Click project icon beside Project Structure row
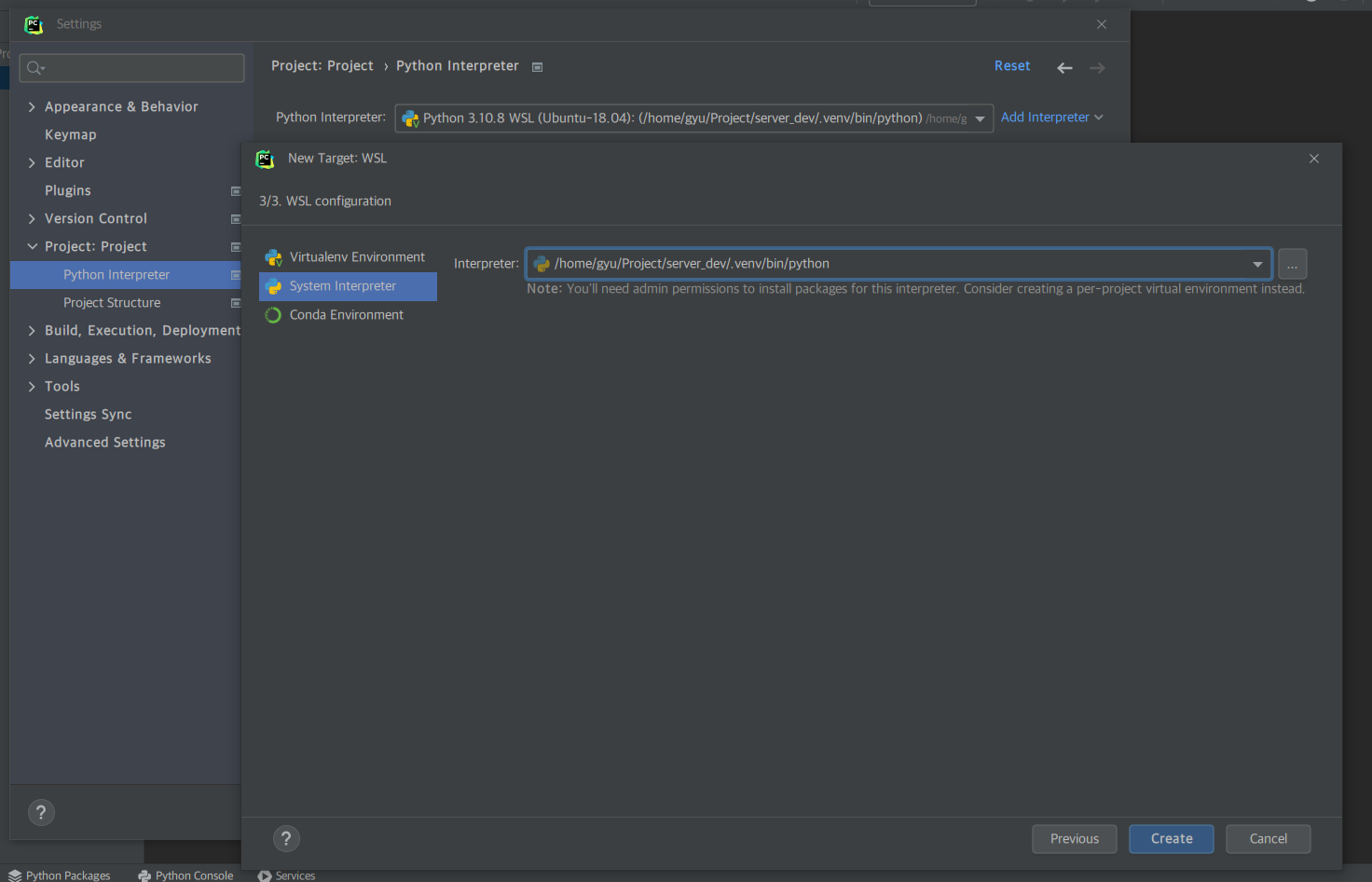 pyautogui.click(x=236, y=303)
